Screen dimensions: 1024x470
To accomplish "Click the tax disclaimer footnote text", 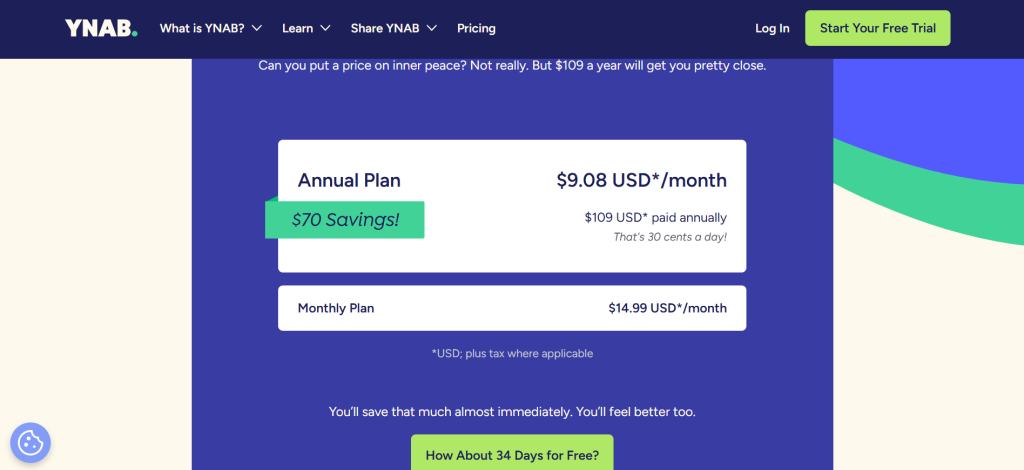I will tap(512, 353).
